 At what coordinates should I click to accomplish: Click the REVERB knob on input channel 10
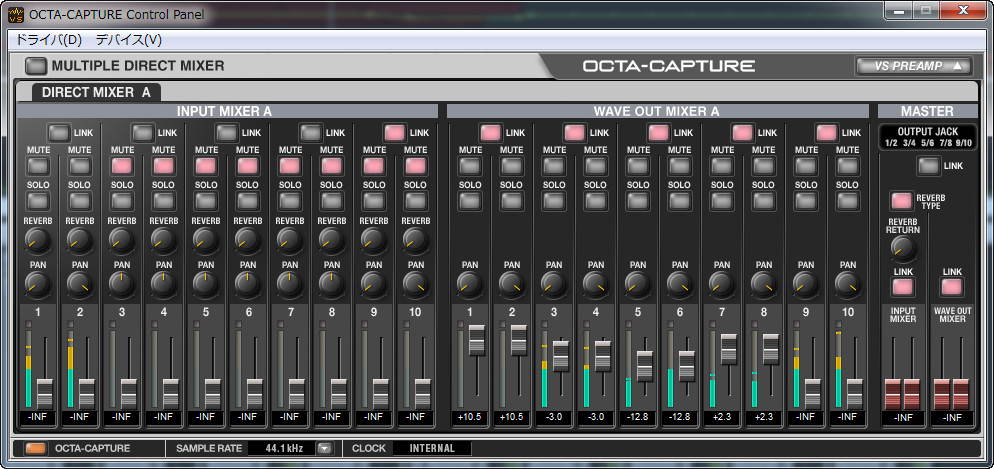(416, 240)
